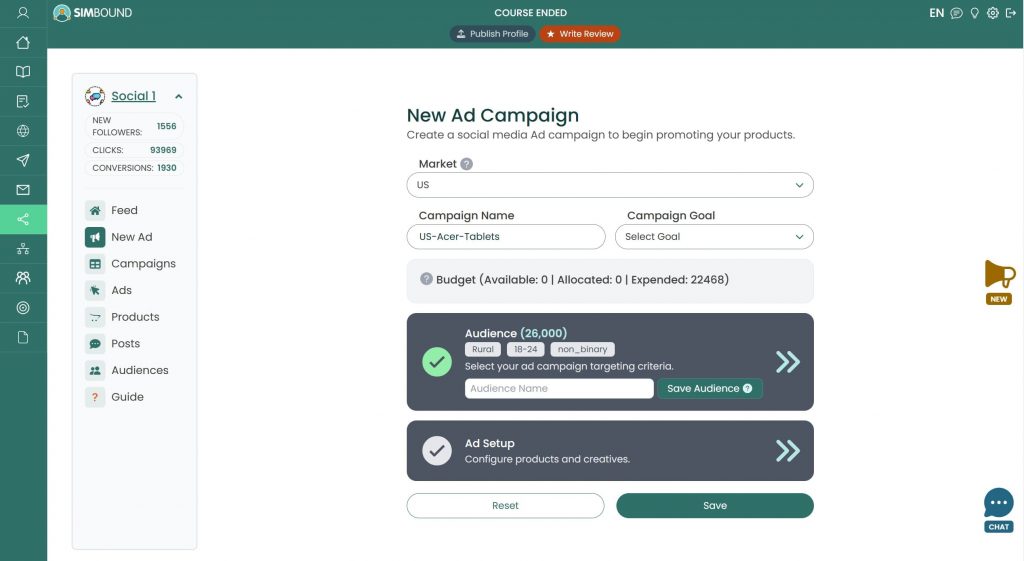
Task: Expand Ad Setup with double arrow
Action: coord(788,451)
